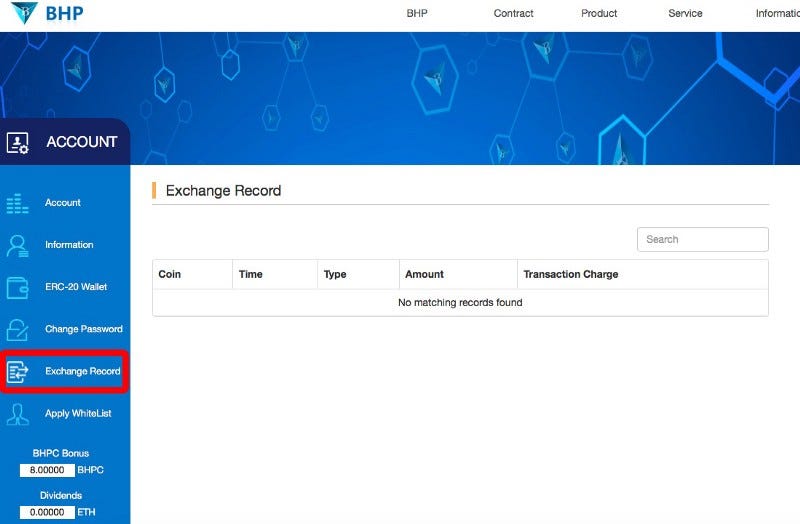800x524 pixels.
Task: Sort by the Type column header
Action: (358, 275)
